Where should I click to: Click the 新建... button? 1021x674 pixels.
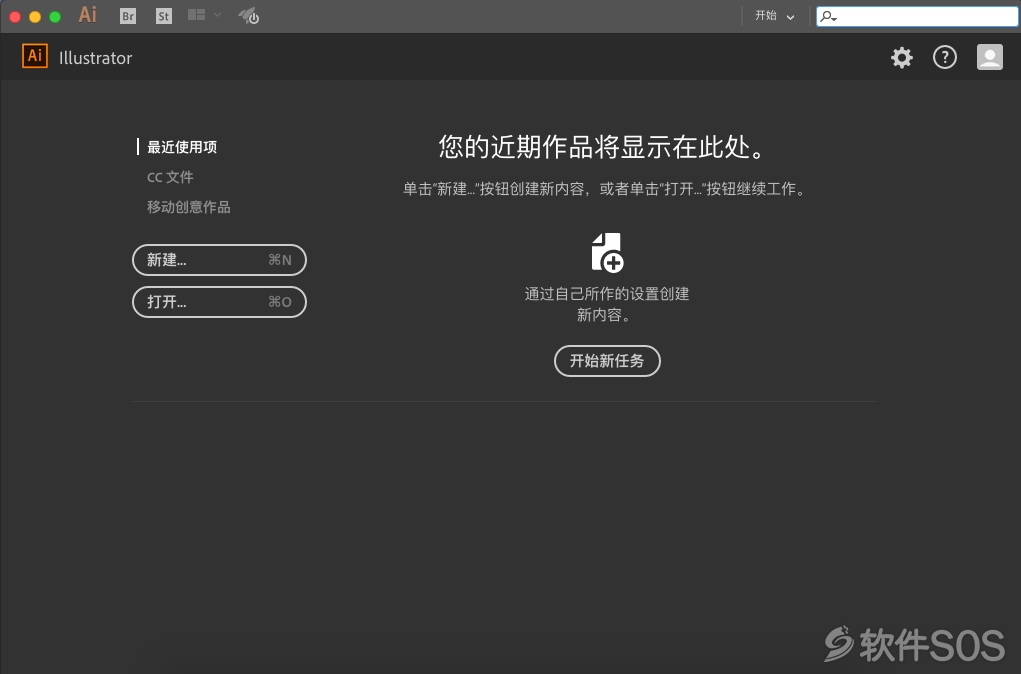(x=219, y=260)
